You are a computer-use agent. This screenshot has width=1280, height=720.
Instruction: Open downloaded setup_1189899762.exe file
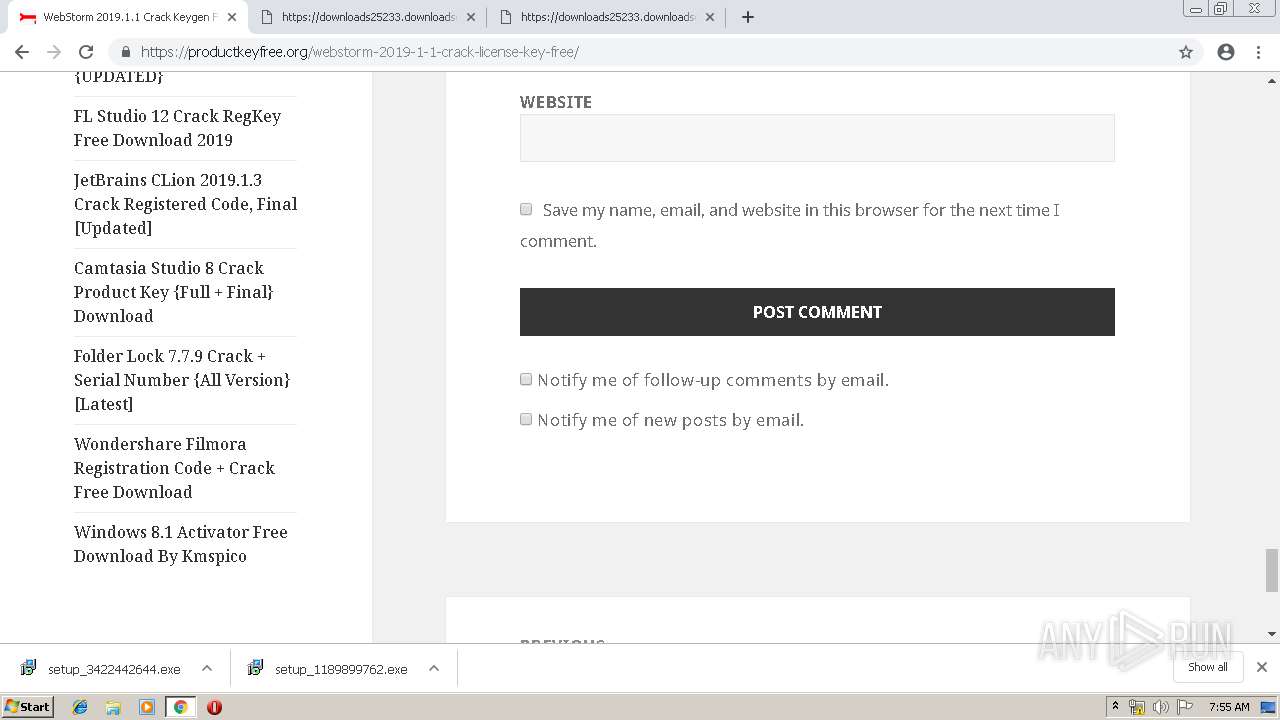point(329,669)
